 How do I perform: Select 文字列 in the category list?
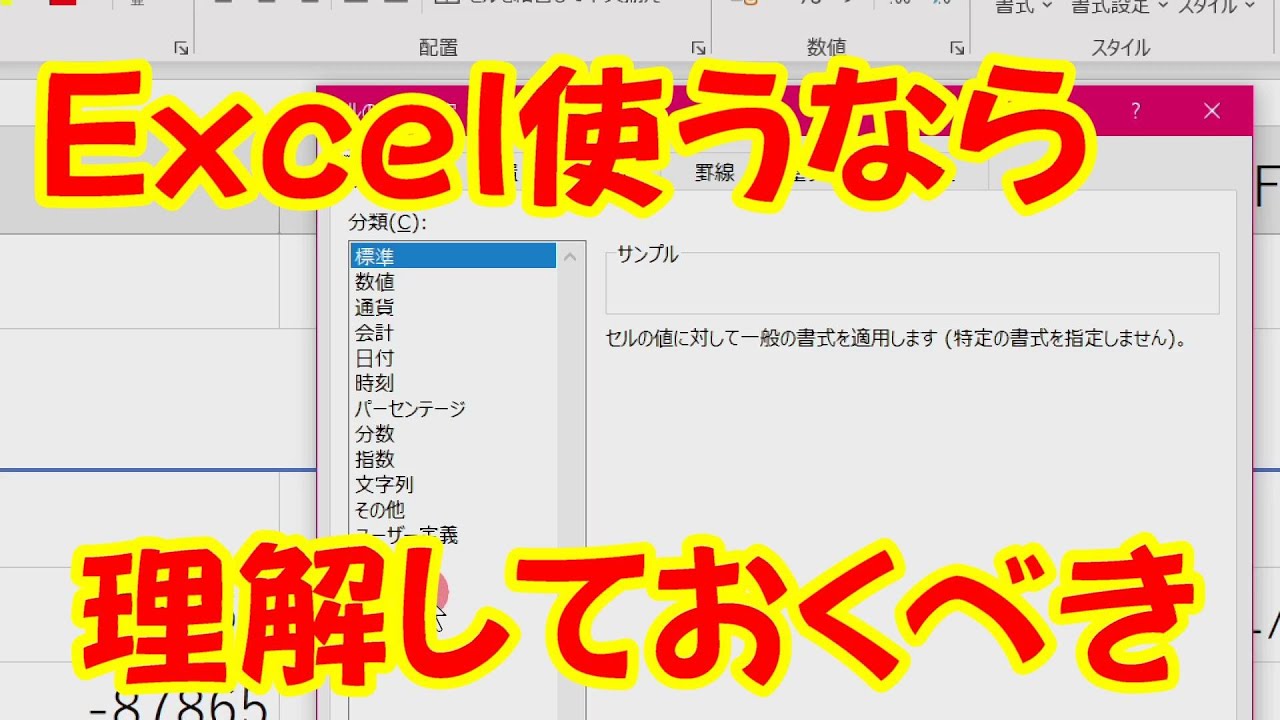(453, 484)
